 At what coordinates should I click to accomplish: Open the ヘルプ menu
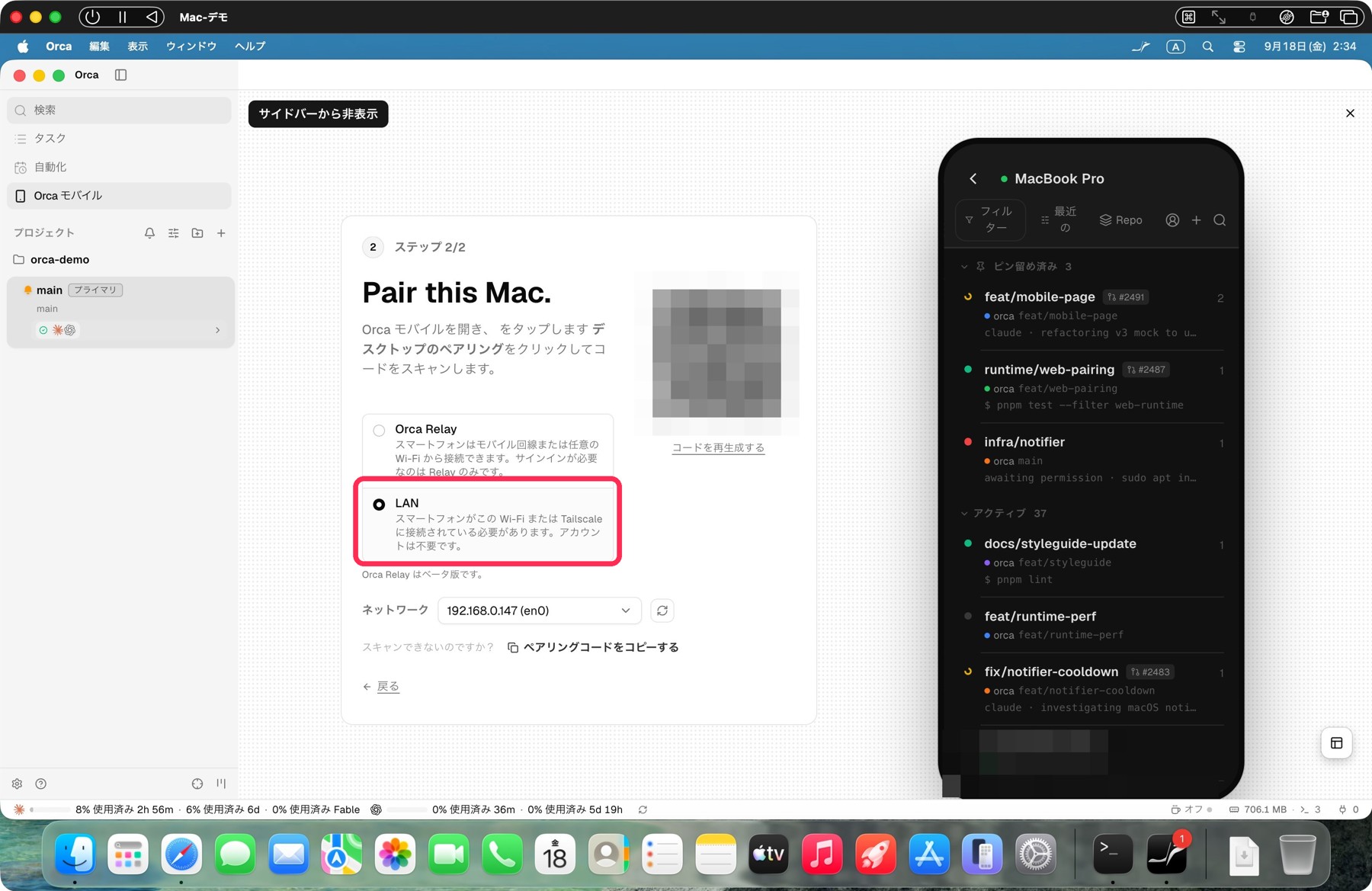(x=250, y=46)
